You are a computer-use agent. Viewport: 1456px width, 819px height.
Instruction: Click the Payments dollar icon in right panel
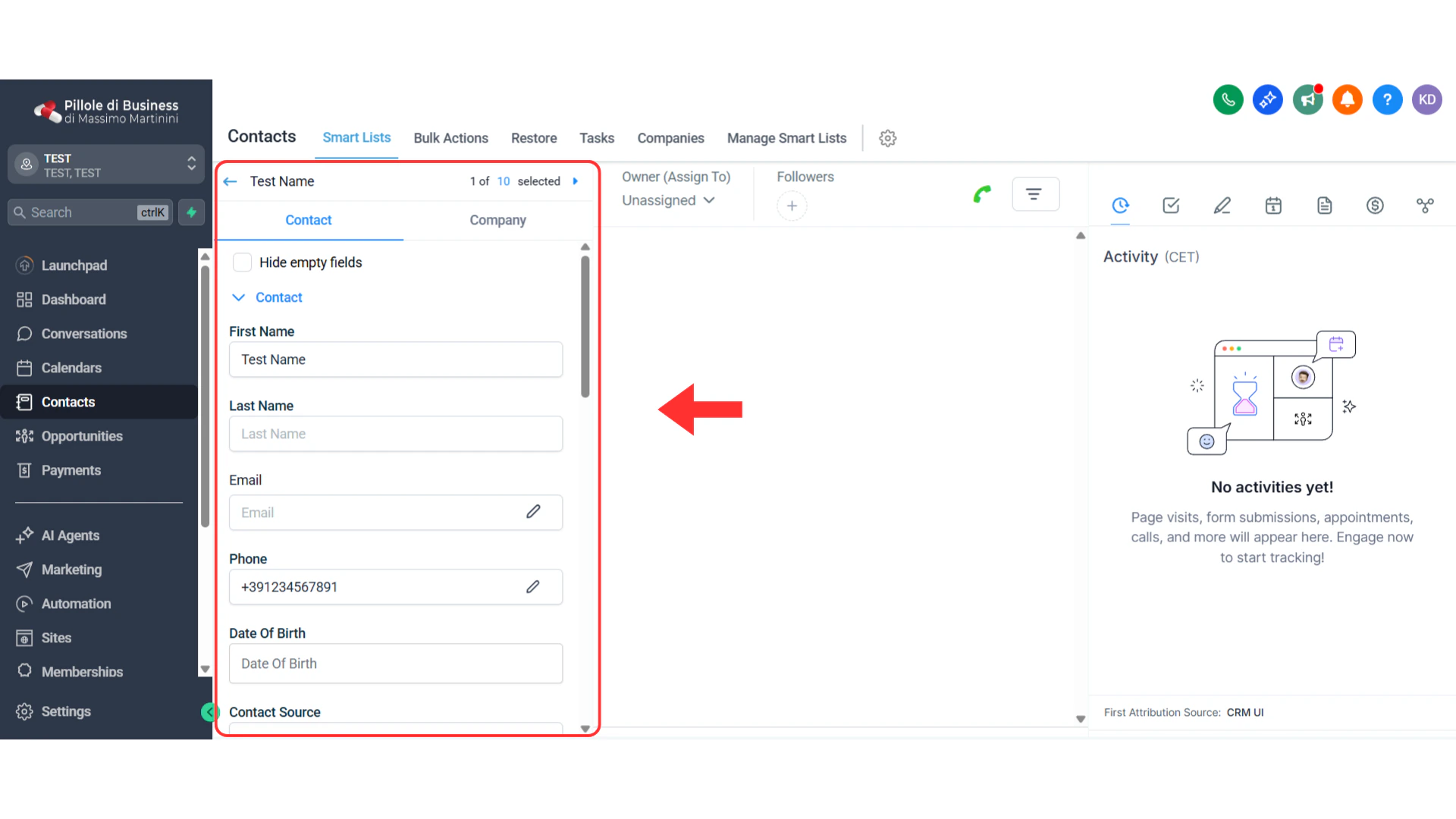[x=1375, y=206]
